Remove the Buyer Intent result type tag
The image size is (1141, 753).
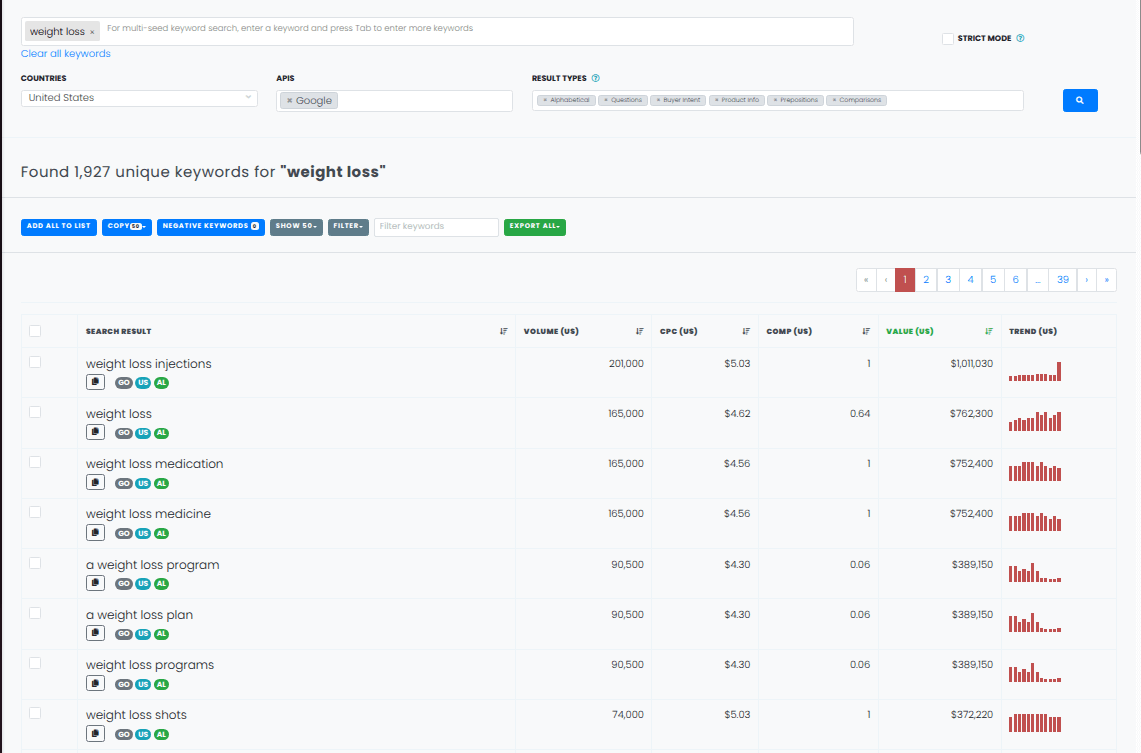[658, 100]
